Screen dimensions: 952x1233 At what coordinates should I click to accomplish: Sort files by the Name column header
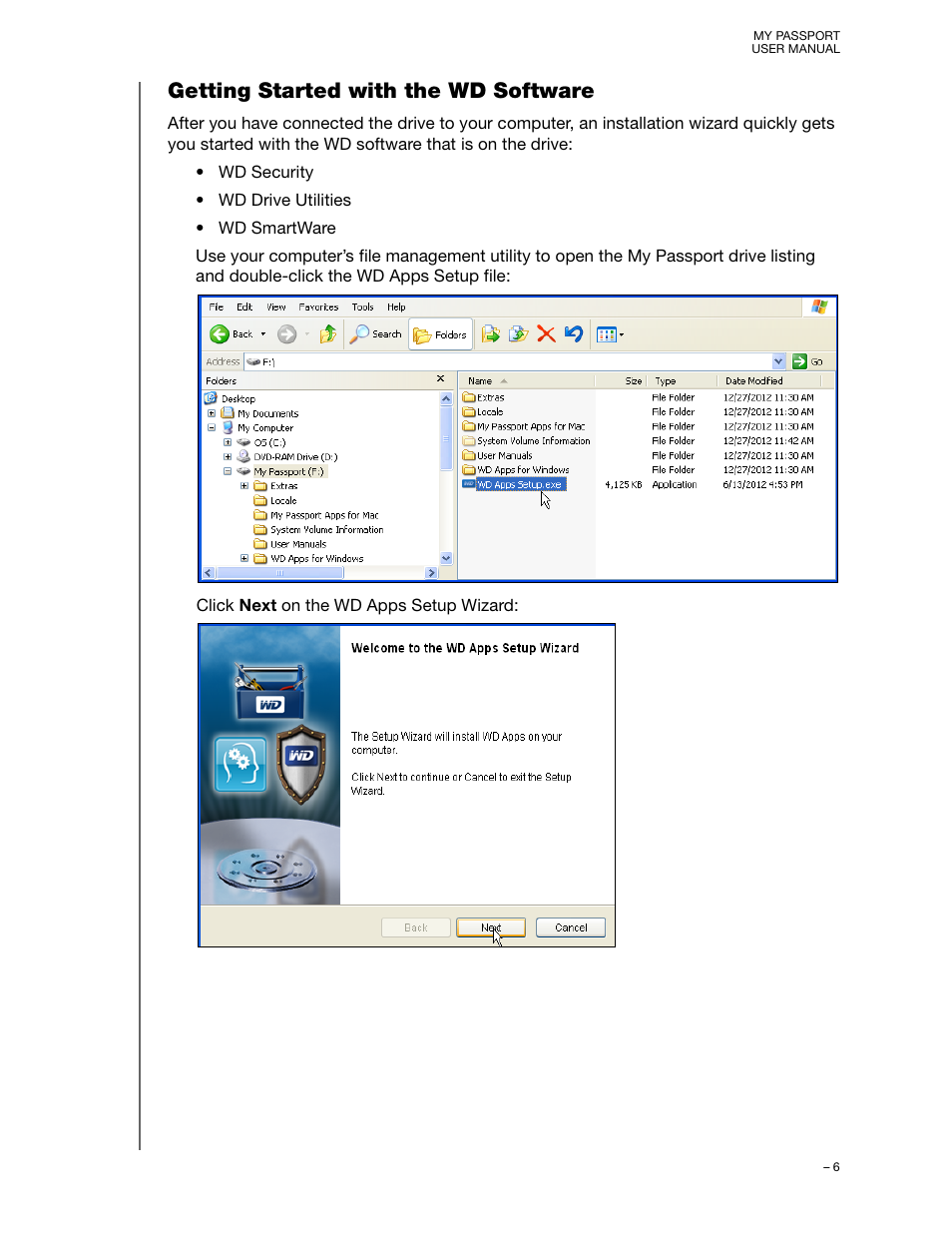[x=527, y=380]
